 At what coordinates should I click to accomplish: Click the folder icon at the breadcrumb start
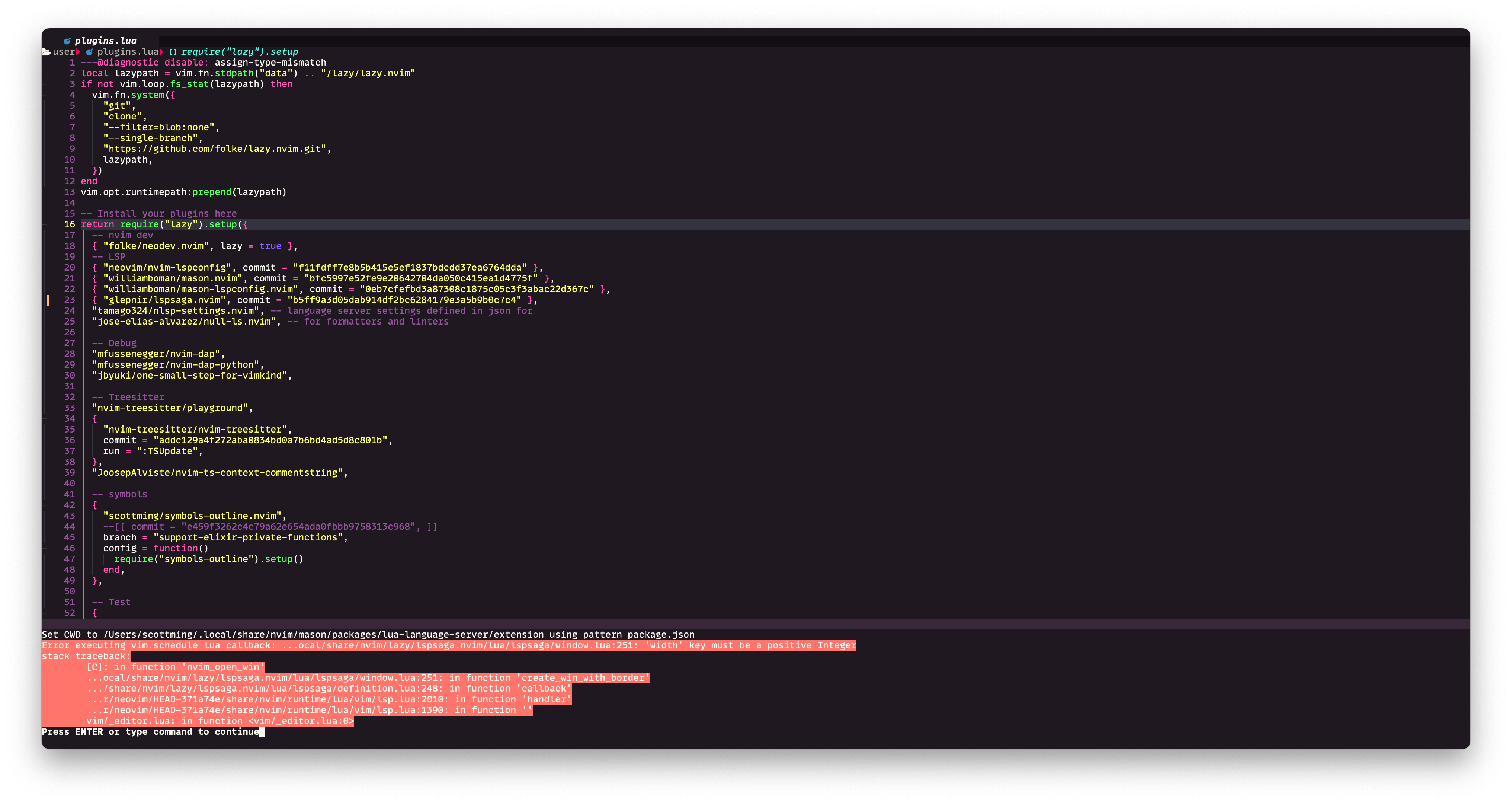click(47, 51)
